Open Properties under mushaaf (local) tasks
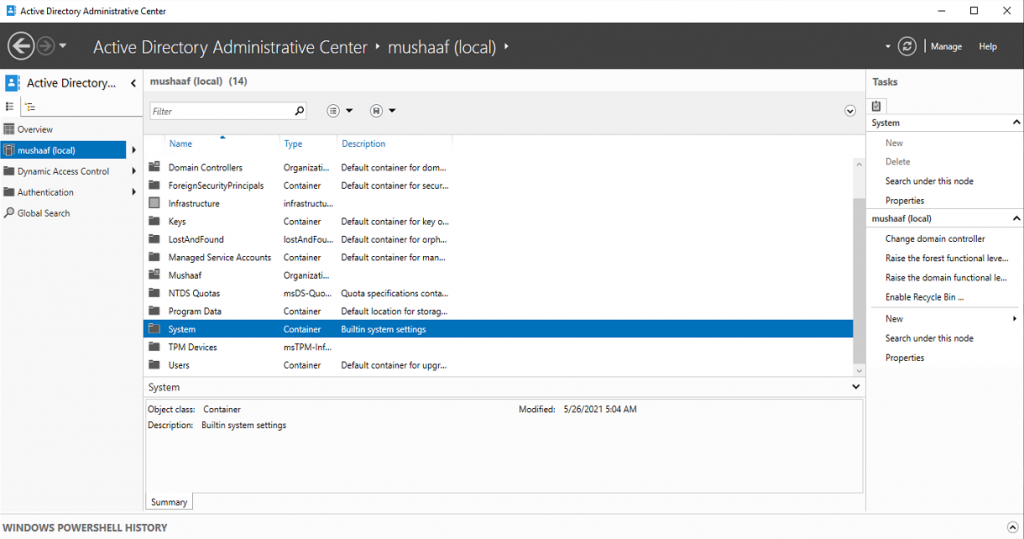Viewport: 1024px width, 539px height. tap(904, 357)
